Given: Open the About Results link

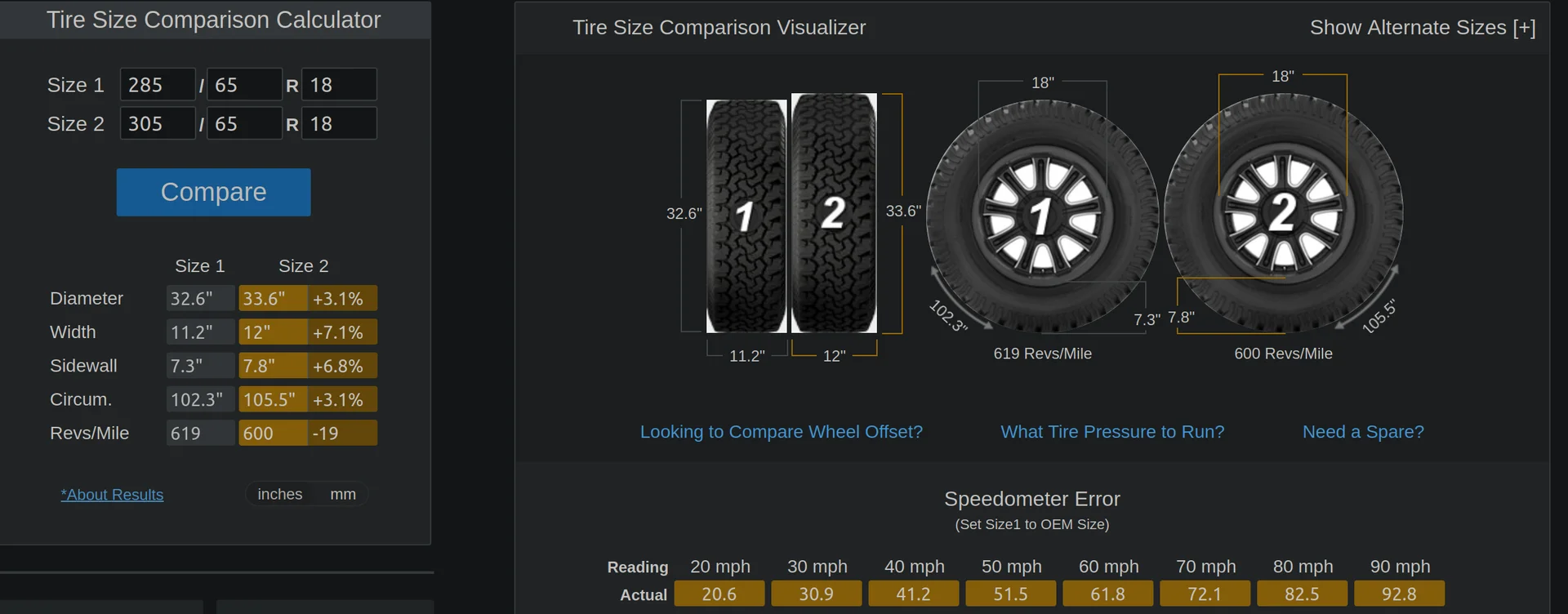Looking at the screenshot, I should pos(112,495).
